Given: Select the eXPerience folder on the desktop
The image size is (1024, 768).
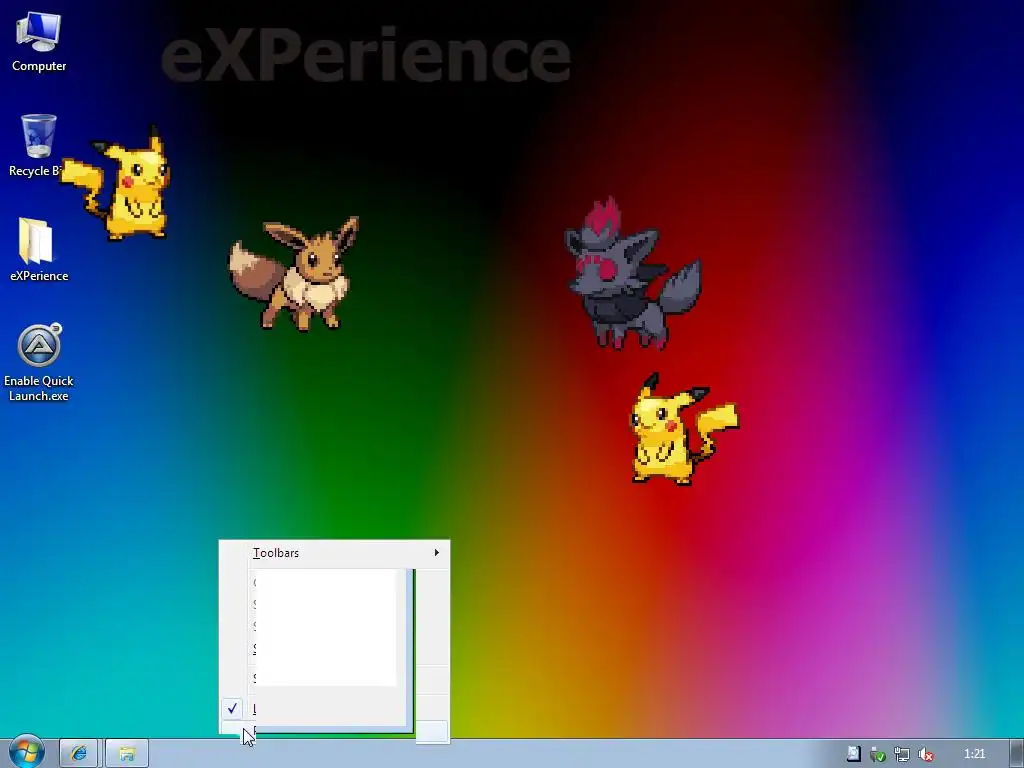Looking at the screenshot, I should tap(39, 250).
